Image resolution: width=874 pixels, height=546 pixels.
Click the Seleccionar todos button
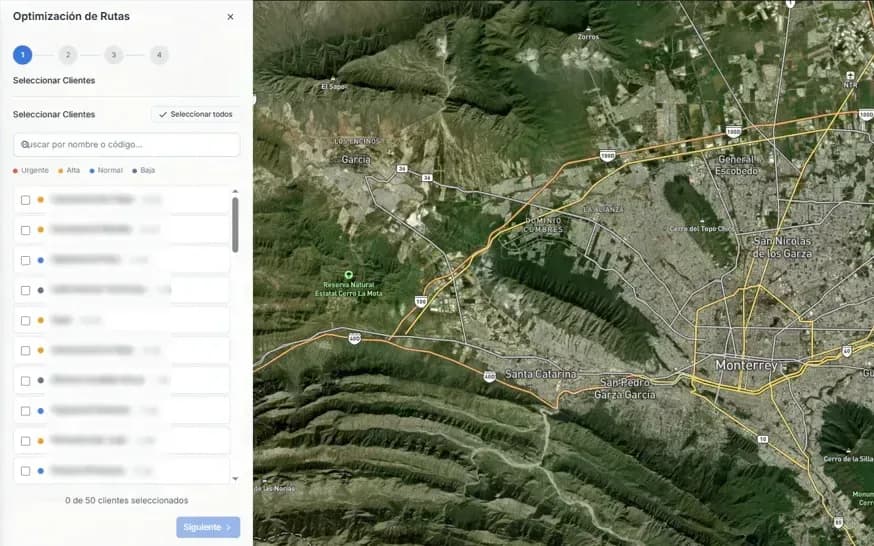[x=196, y=114]
